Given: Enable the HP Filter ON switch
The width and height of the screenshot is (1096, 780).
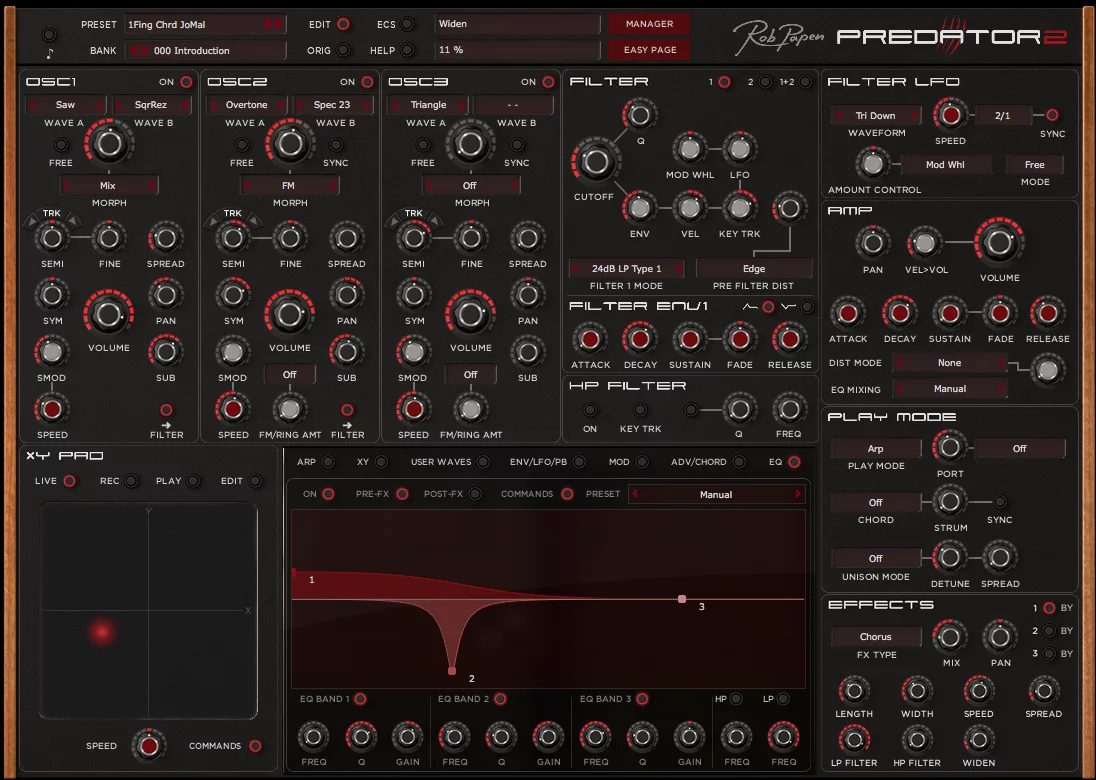Looking at the screenshot, I should click(590, 410).
